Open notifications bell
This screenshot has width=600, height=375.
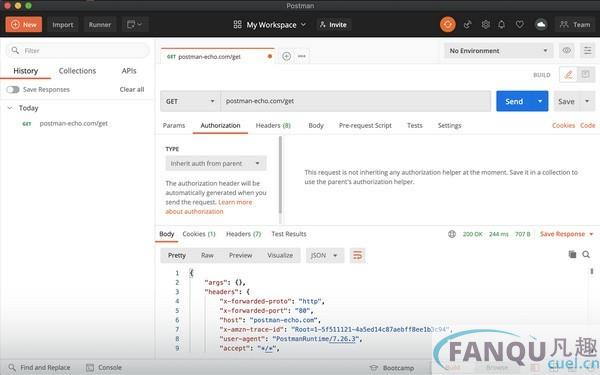pos(502,24)
